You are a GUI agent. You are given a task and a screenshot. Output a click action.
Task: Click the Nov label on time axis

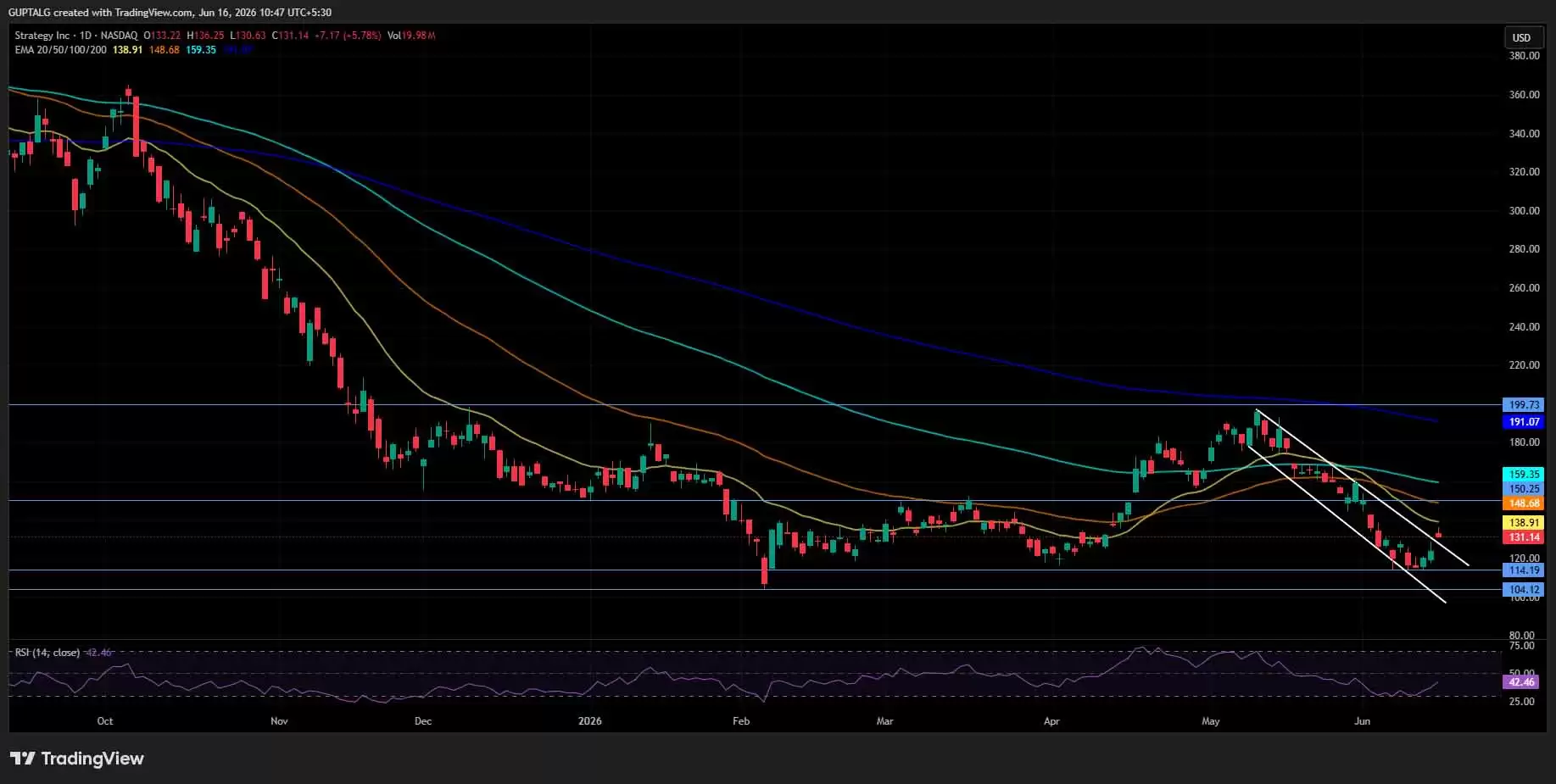(x=279, y=721)
